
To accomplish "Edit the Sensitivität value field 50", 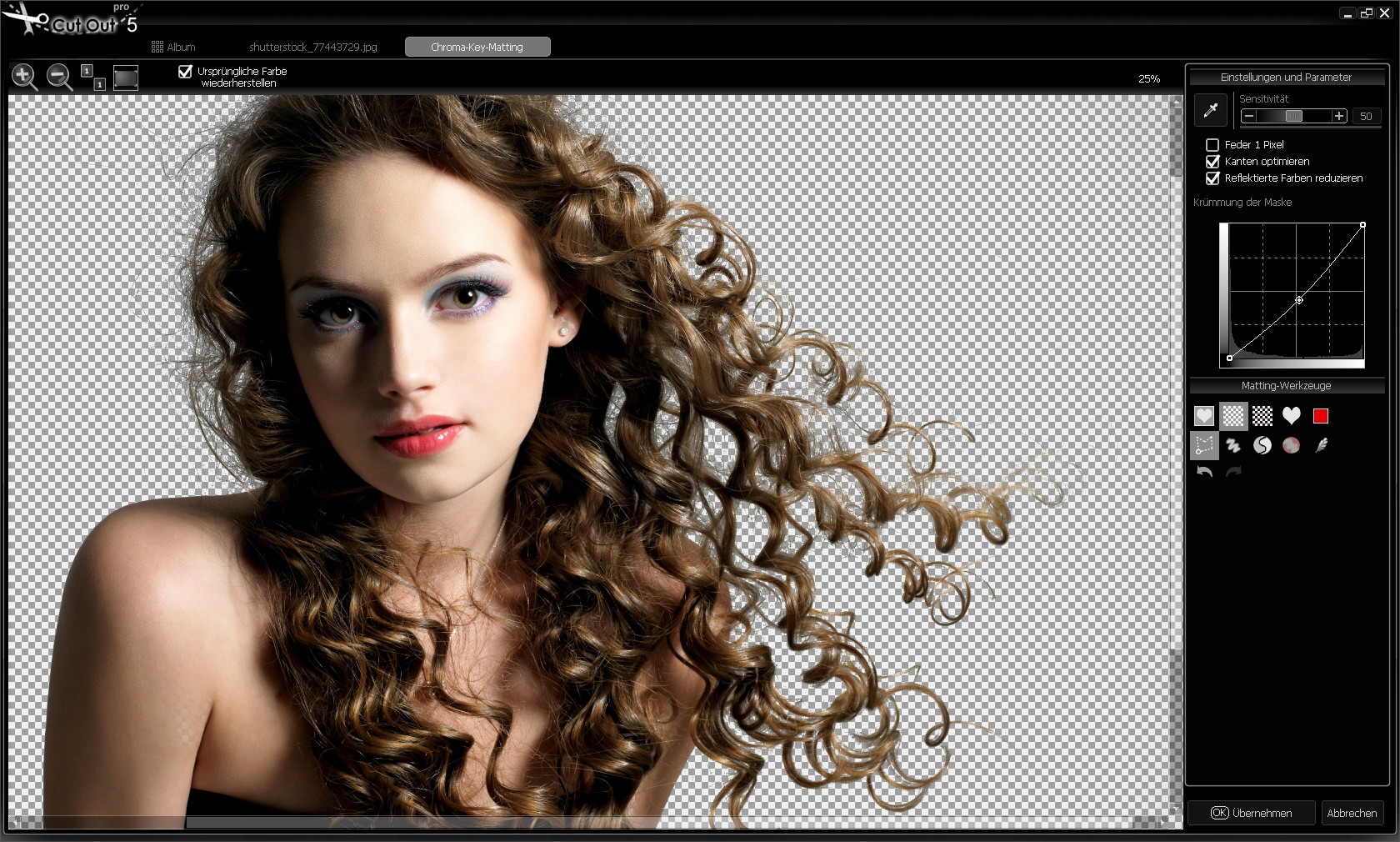I will 1366,116.
